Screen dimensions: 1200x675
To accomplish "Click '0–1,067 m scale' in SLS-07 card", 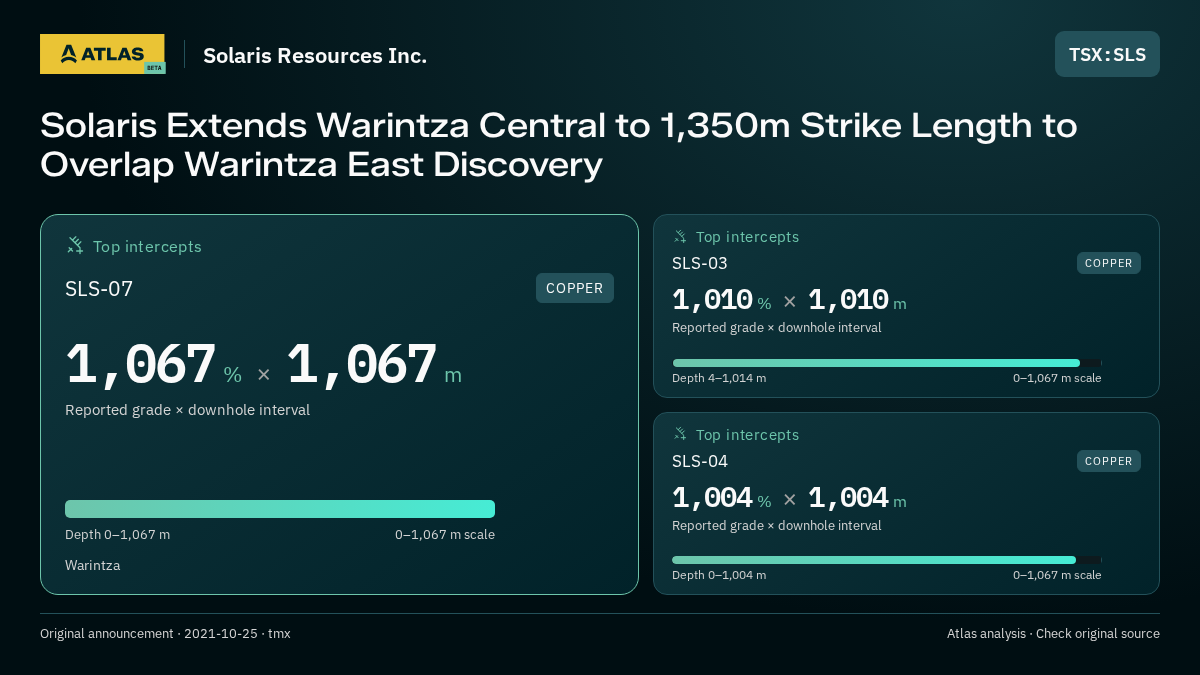I will 445,534.
